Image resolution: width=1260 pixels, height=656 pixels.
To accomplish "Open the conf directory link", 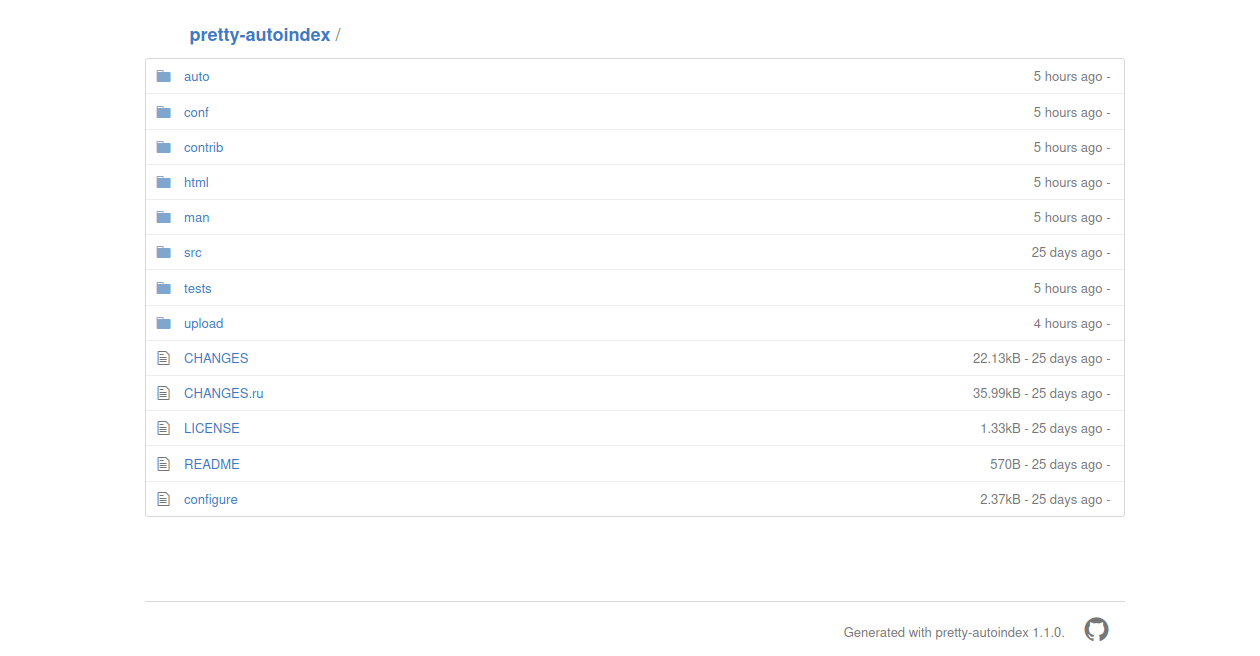I will tap(196, 112).
